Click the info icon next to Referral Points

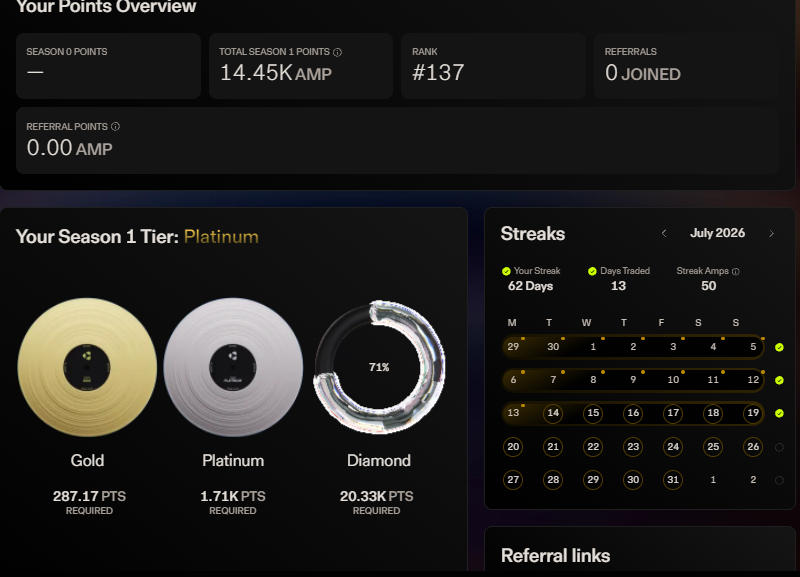pos(115,127)
